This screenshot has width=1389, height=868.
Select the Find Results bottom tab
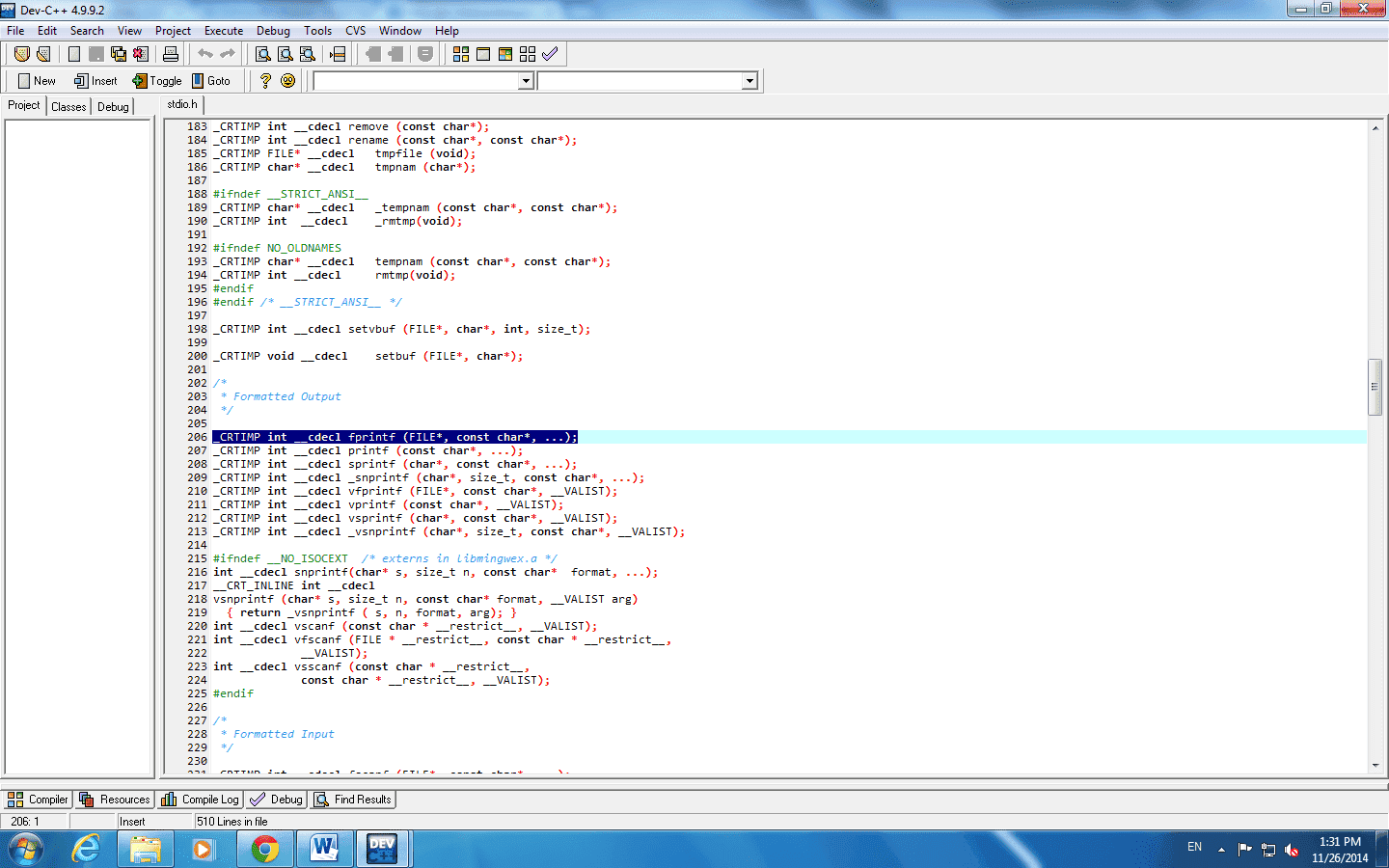(353, 800)
